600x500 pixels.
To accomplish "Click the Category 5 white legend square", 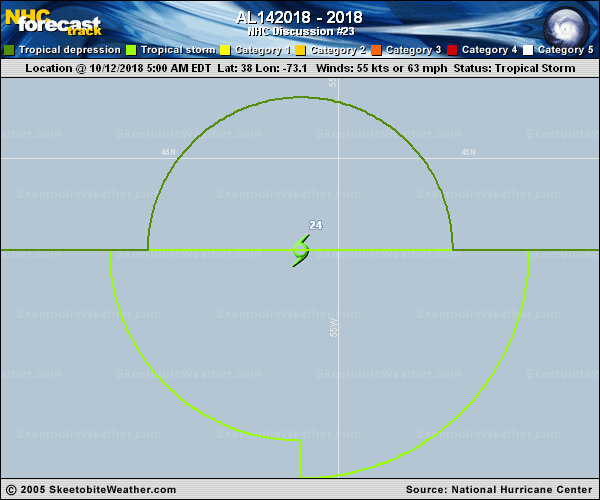I will [x=528, y=50].
